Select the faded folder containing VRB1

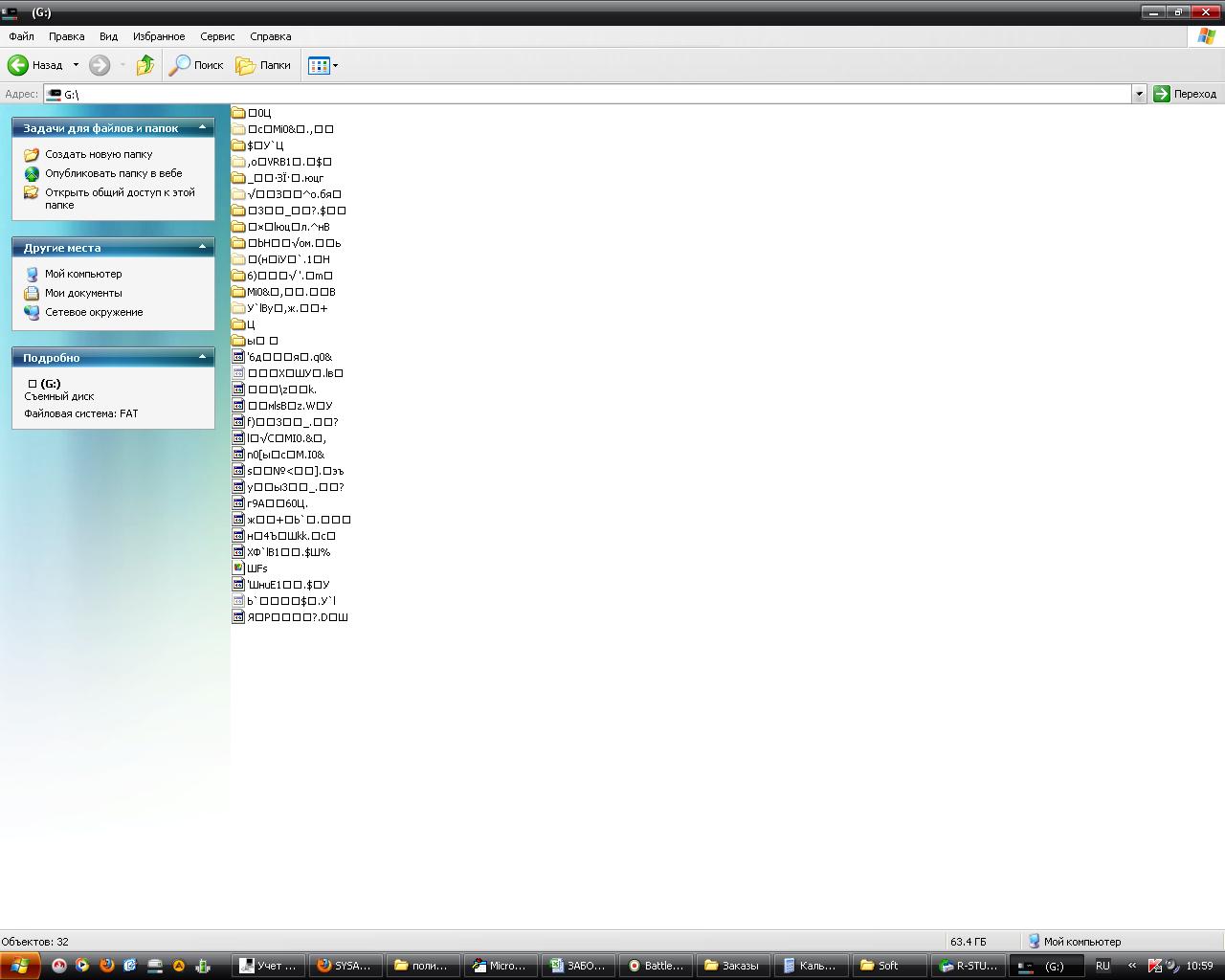pos(282,162)
